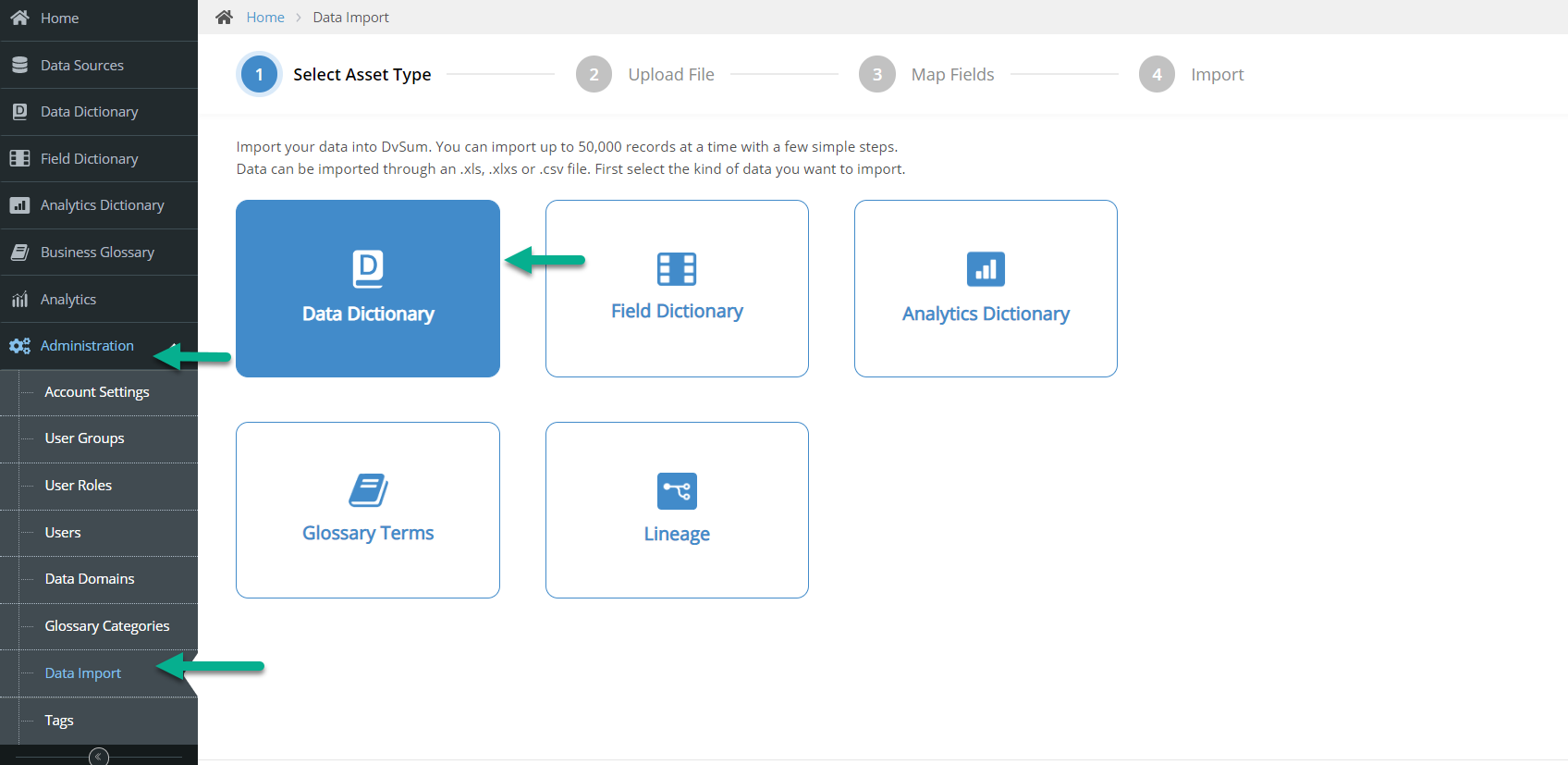This screenshot has width=1568, height=765.
Task: Open Glossary Categories under Administration
Action: (x=99, y=626)
